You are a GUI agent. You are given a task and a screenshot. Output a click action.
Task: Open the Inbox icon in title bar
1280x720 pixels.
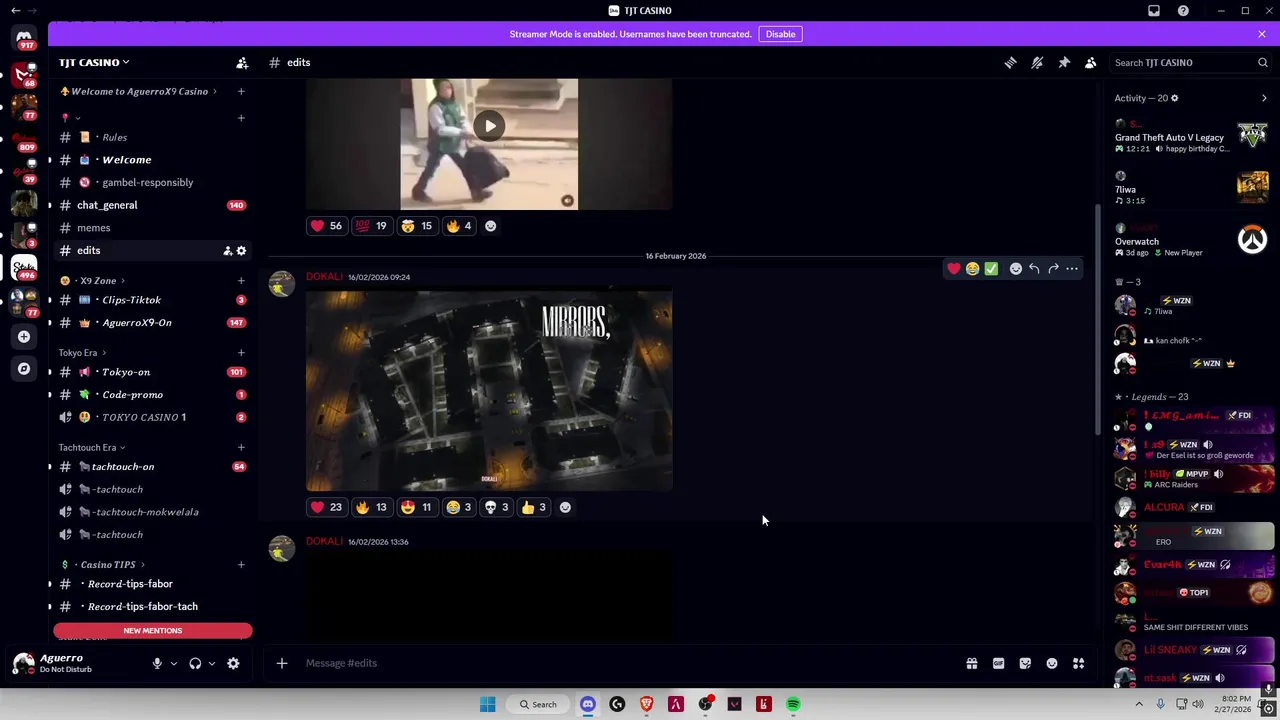[x=1154, y=10]
